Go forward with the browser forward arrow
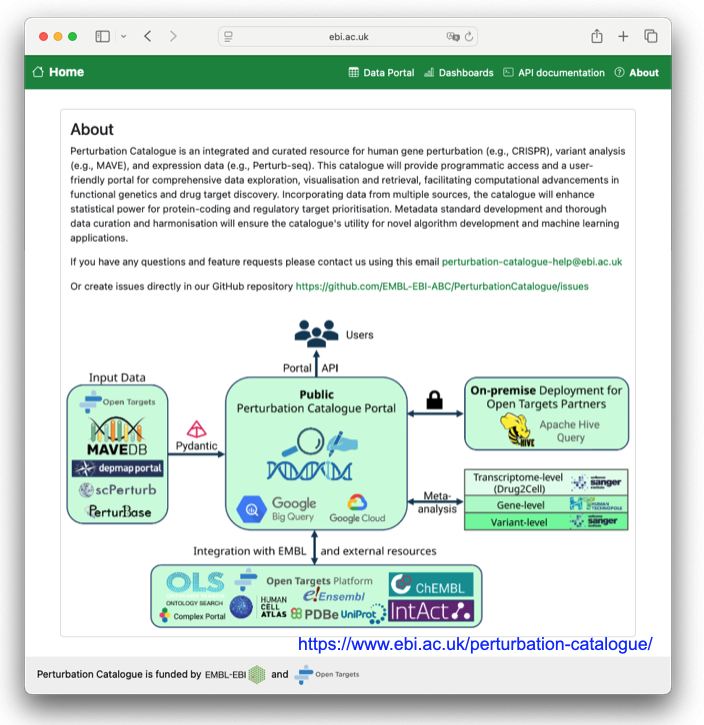Viewport: 704px width, 725px height. [173, 37]
